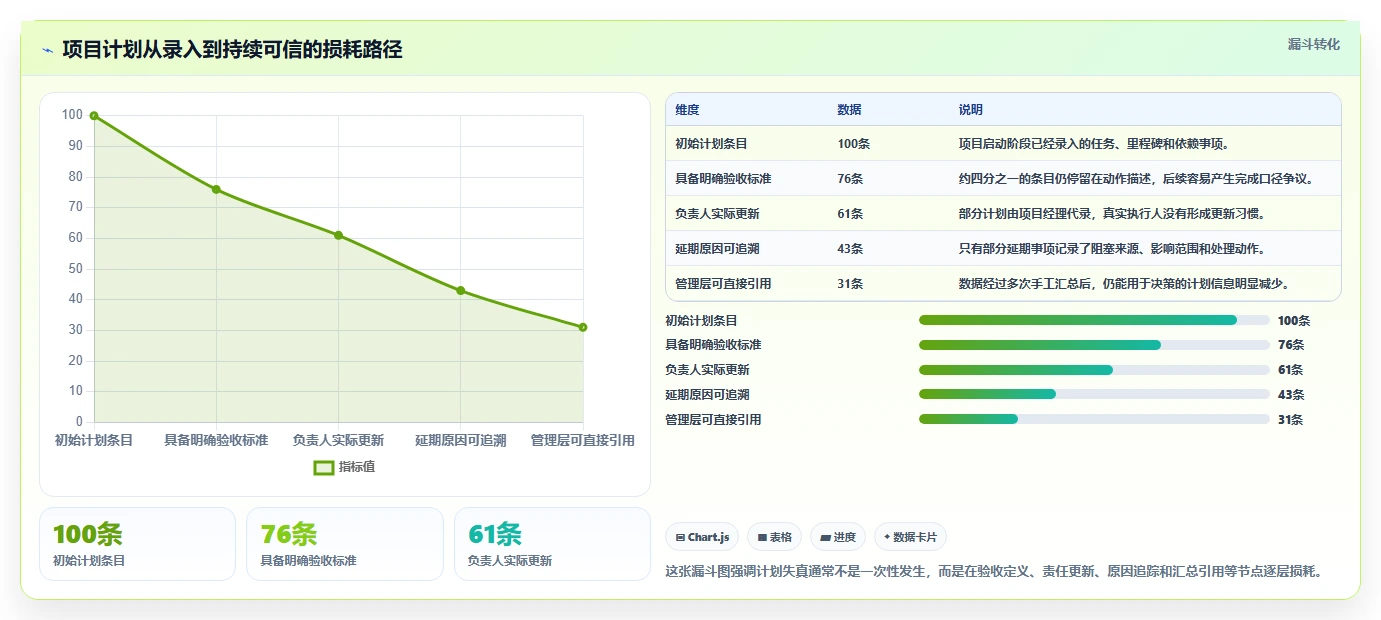The height and width of the screenshot is (620, 1381).
Task: Click the chart data point at value 61
Action: 338,235
